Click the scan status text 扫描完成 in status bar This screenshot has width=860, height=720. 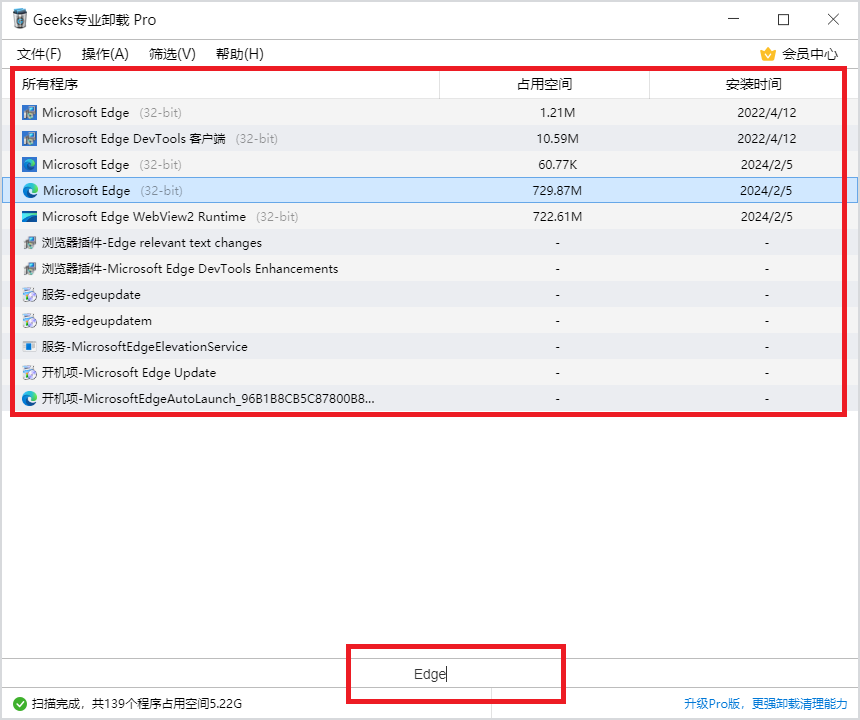pyautogui.click(x=137, y=704)
